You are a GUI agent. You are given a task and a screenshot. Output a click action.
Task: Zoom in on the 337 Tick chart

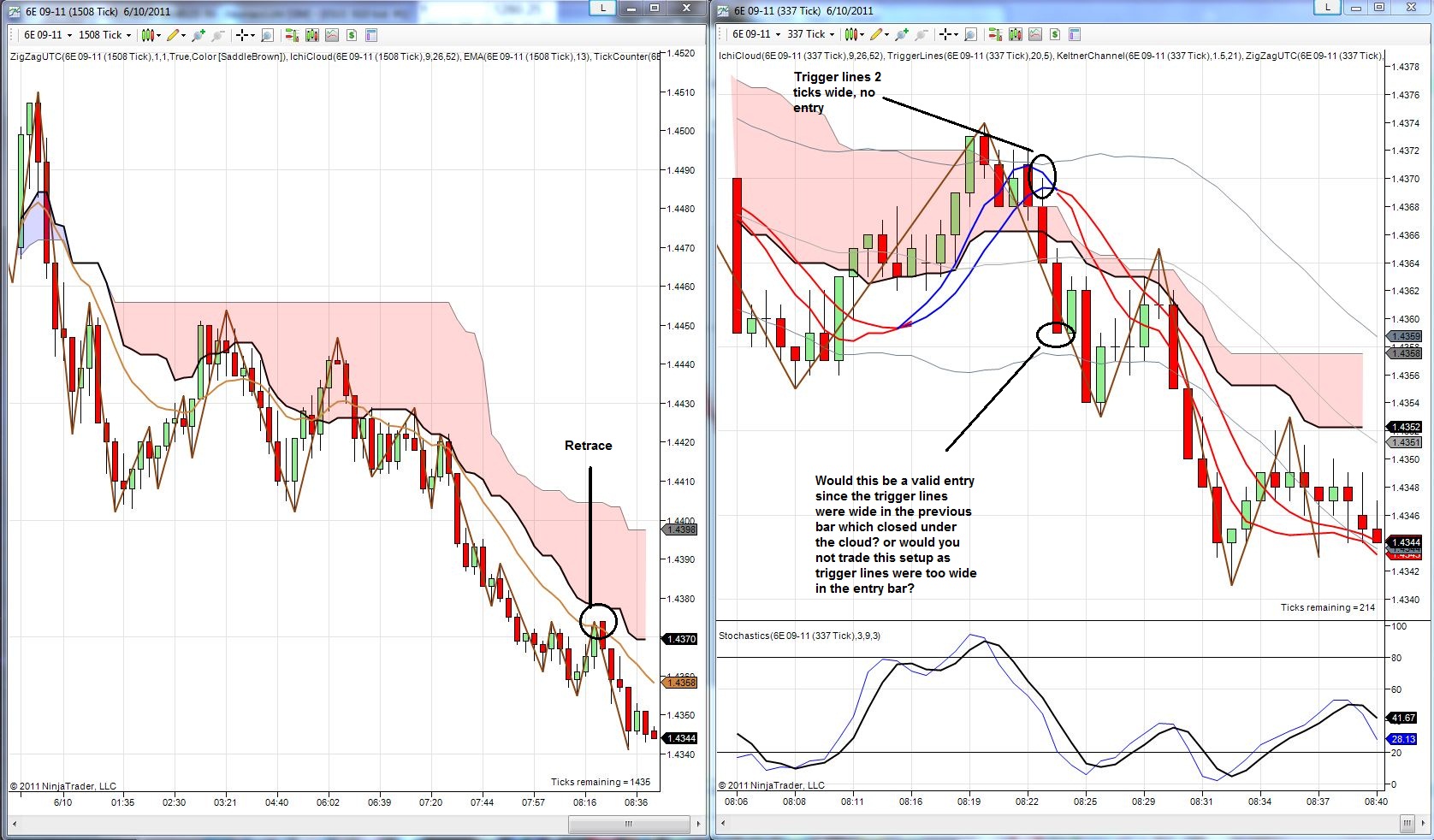(x=902, y=34)
